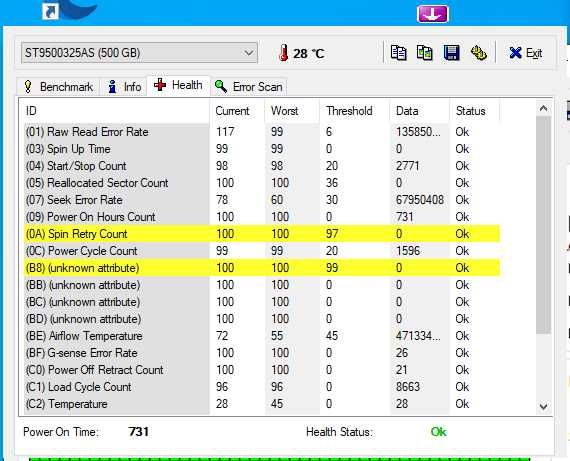Click the Power On Time value 731

pyautogui.click(x=139, y=432)
